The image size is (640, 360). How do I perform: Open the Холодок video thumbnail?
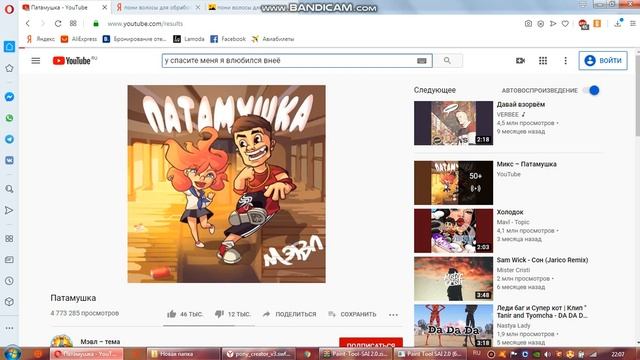click(453, 231)
